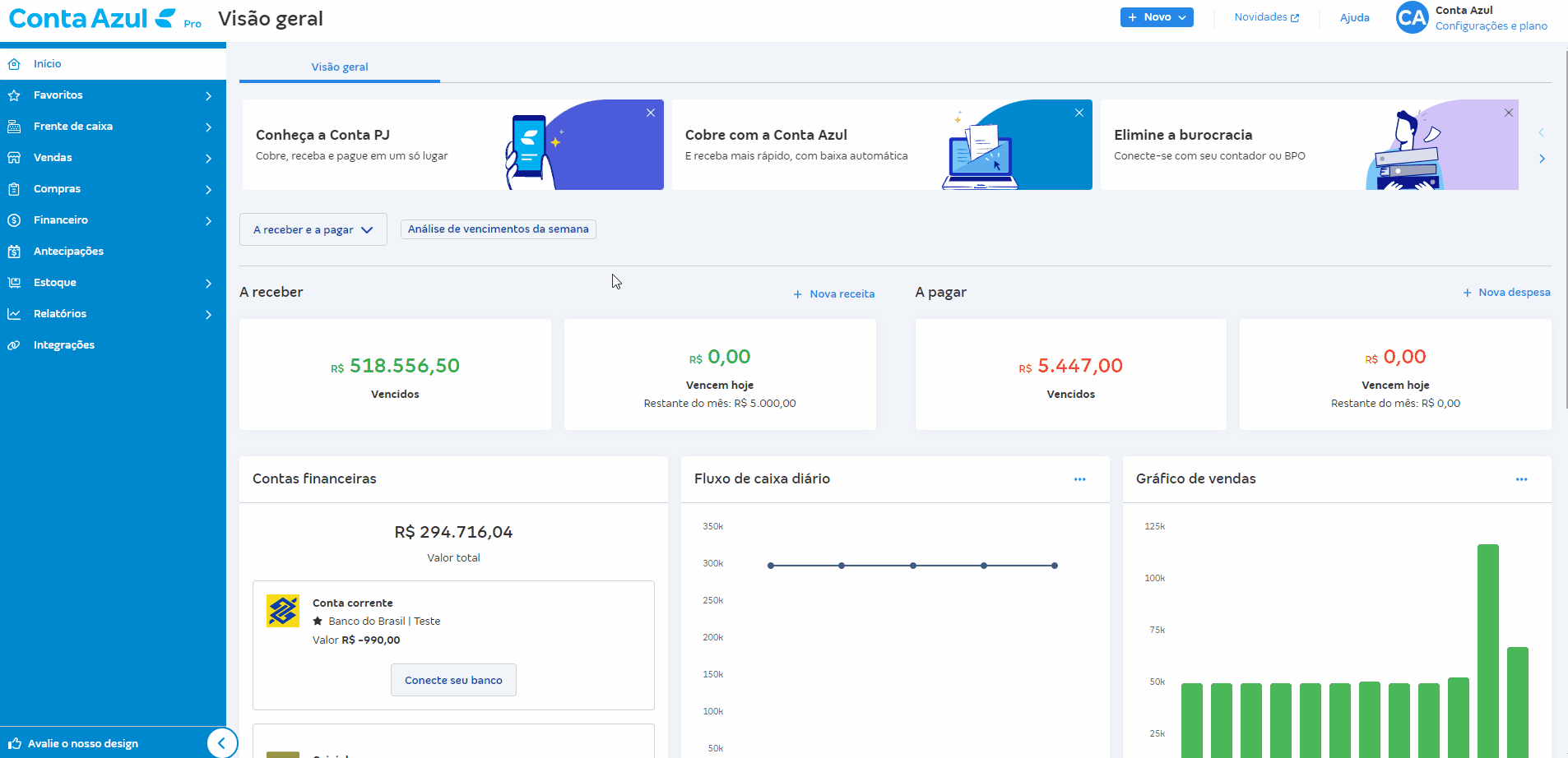Viewport: 1568px width, 758px height.
Task: Open Início in the sidebar menu
Action: [113, 64]
